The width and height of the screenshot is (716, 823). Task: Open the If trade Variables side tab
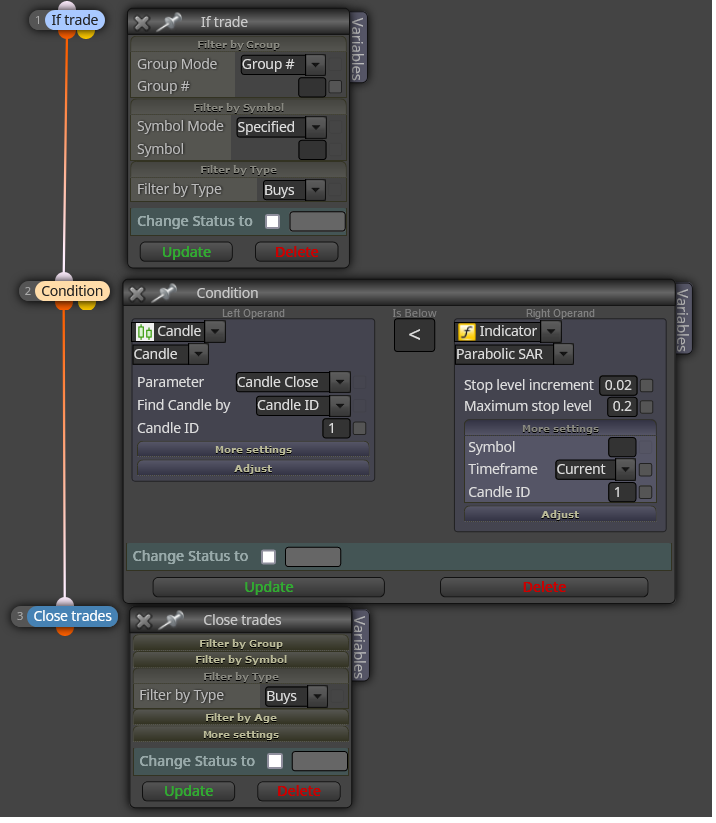[359, 48]
